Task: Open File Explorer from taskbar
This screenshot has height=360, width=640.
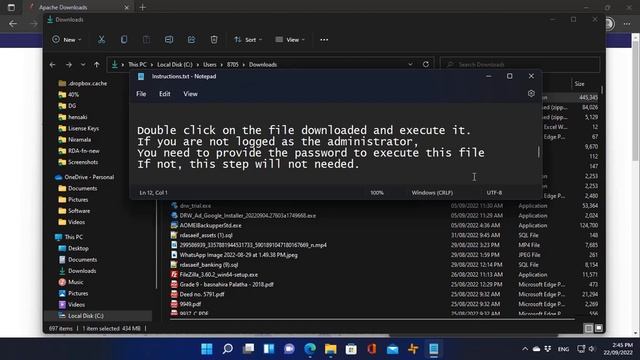Action: 331,349
